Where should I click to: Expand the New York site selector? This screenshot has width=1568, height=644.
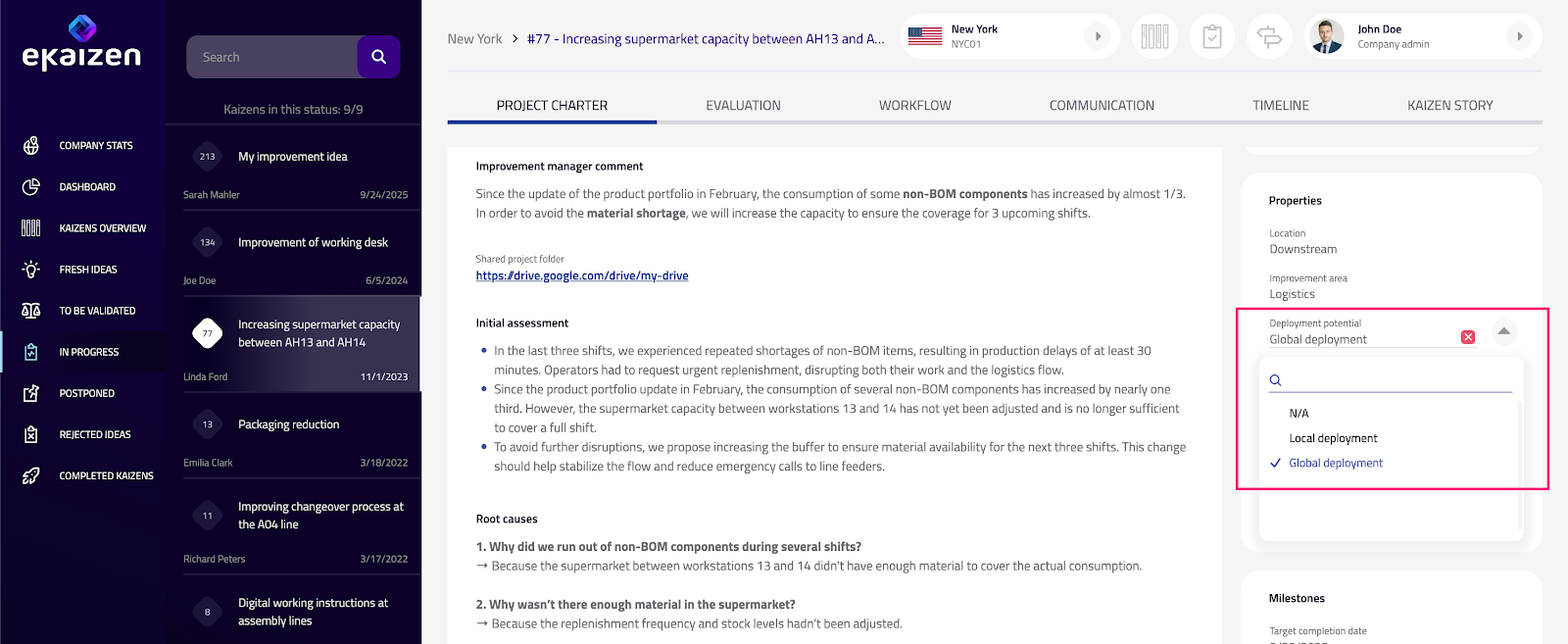point(1098,37)
